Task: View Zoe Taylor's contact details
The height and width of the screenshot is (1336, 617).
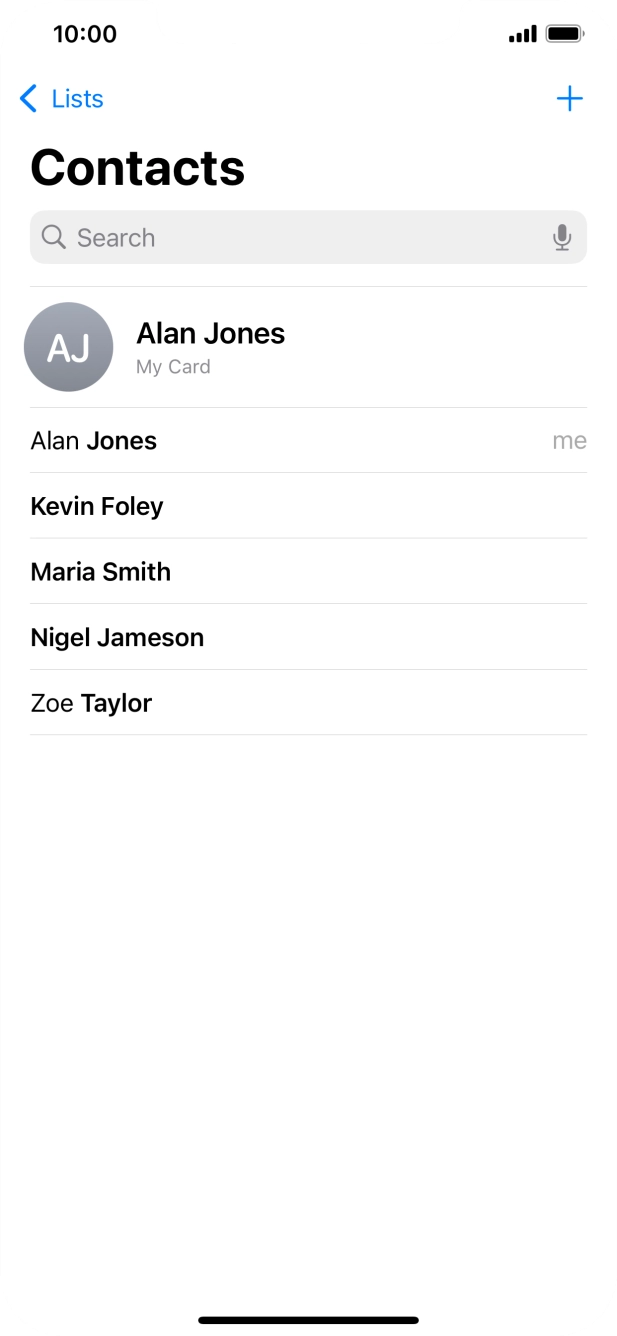Action: (x=91, y=703)
